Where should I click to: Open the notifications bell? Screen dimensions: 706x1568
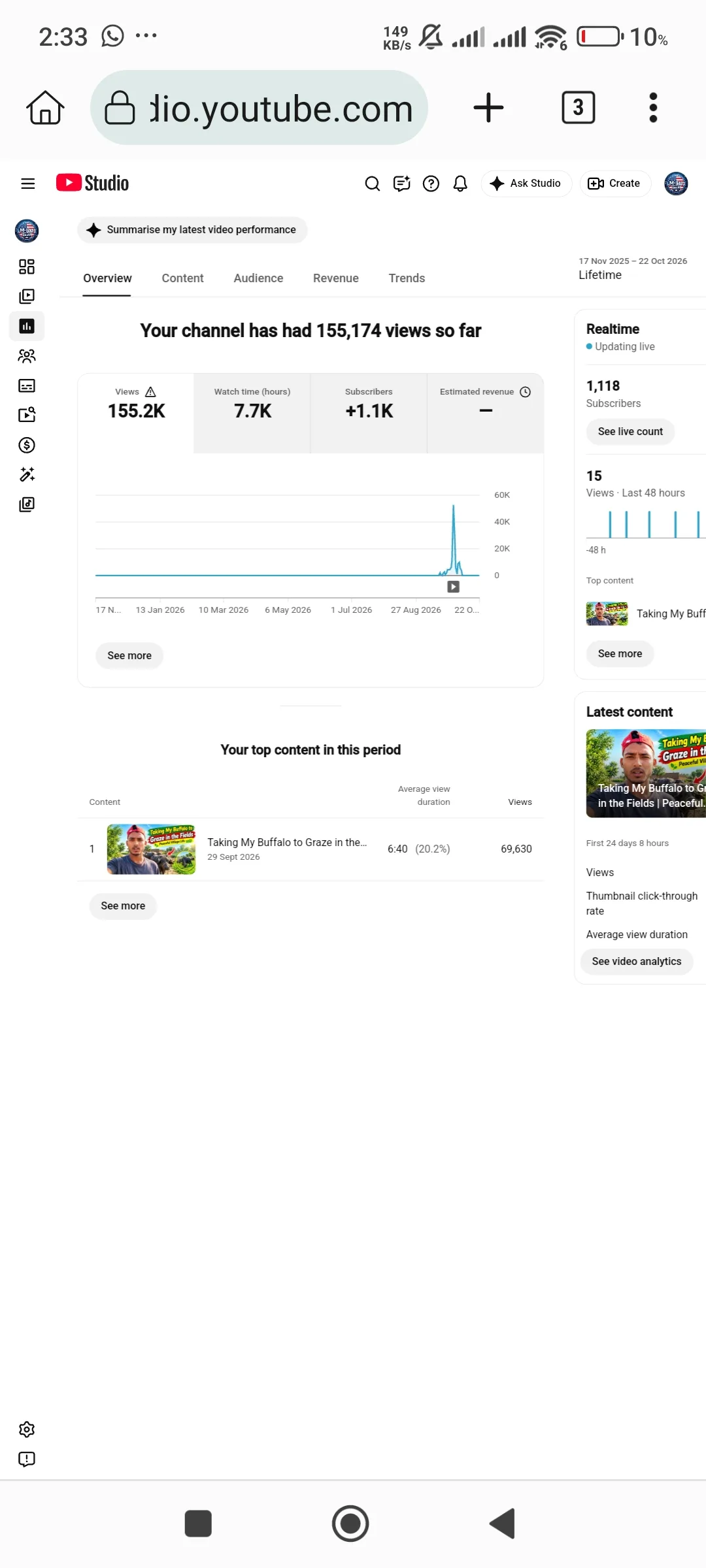coord(460,184)
